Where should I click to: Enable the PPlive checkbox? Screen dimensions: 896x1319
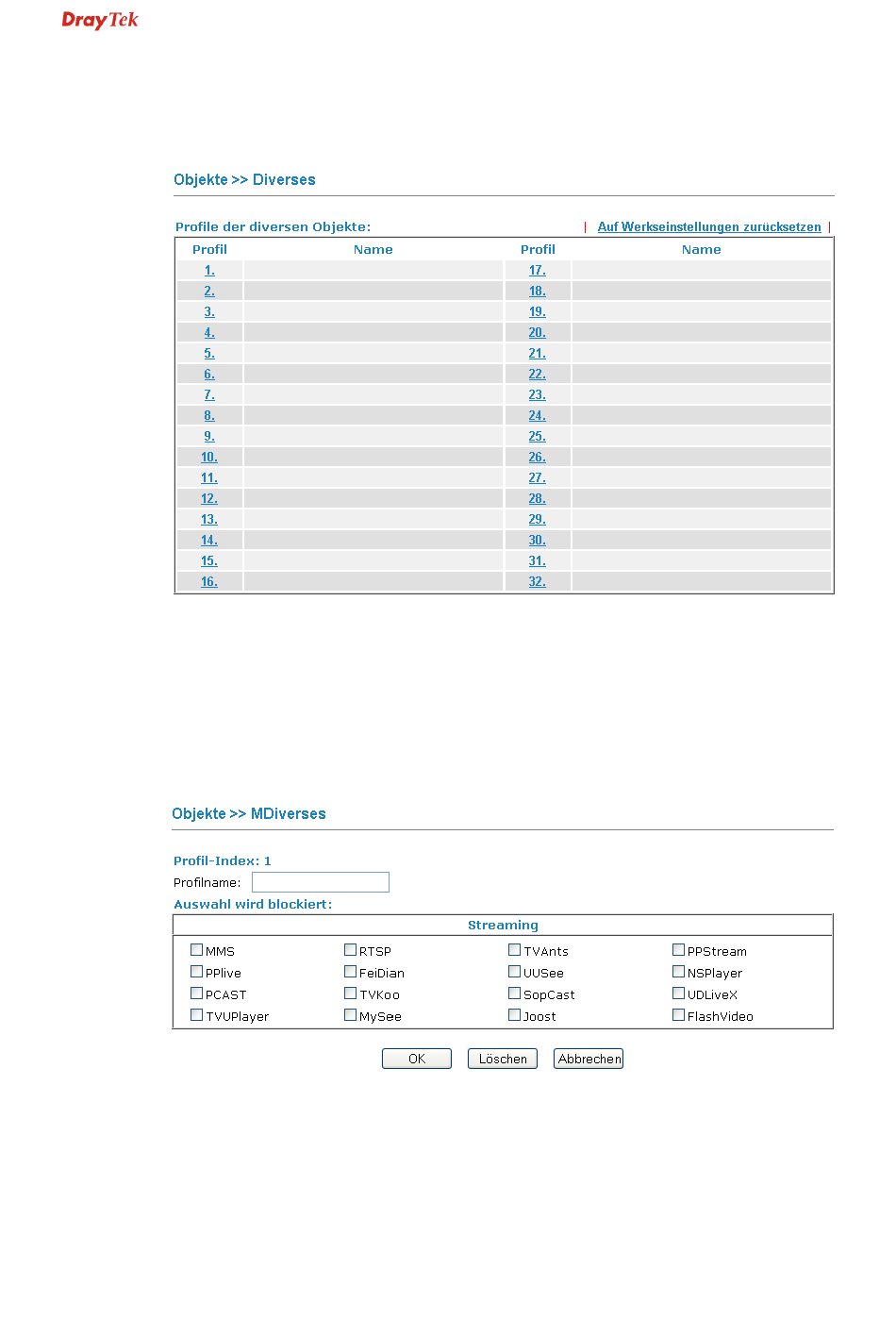point(196,972)
